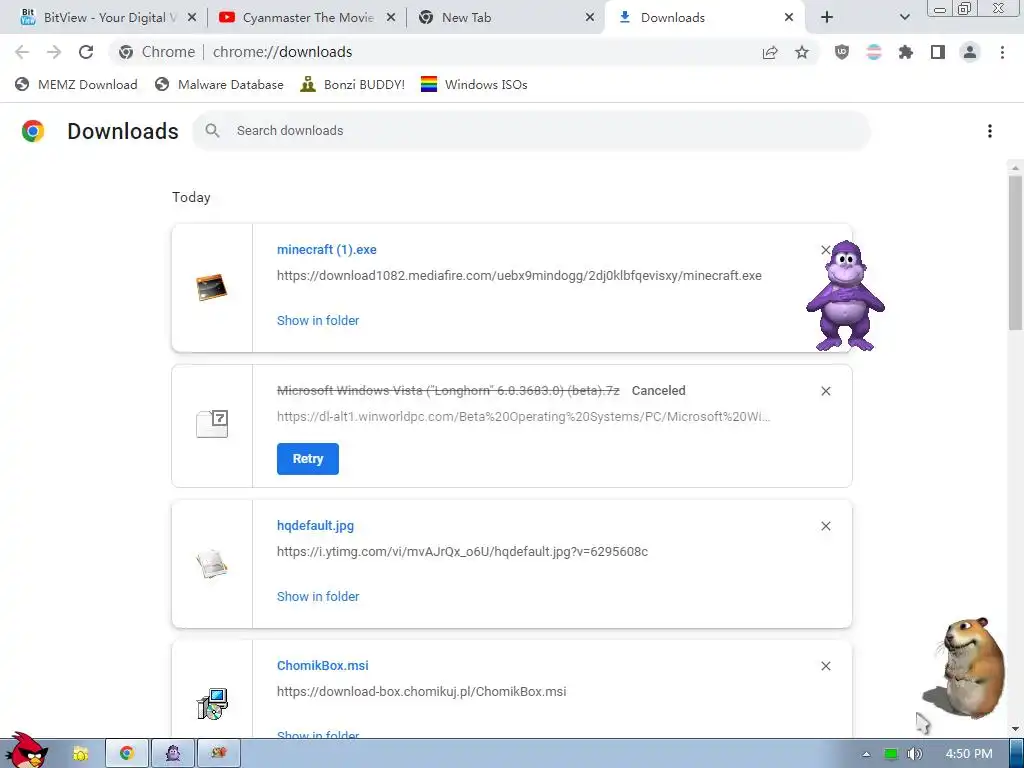Go forward with the forward arrow

pos(54,52)
